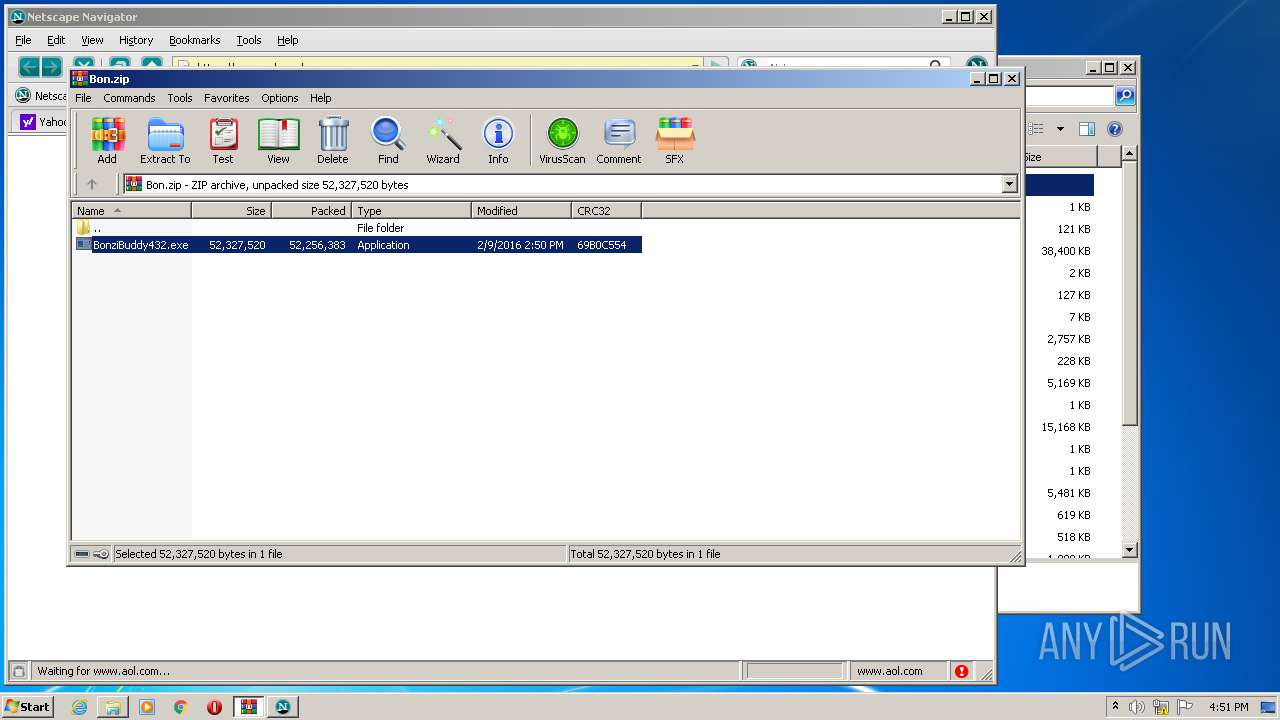Viewport: 1280px width, 720px height.
Task: Open the WinRAR Tools menu
Action: [180, 98]
